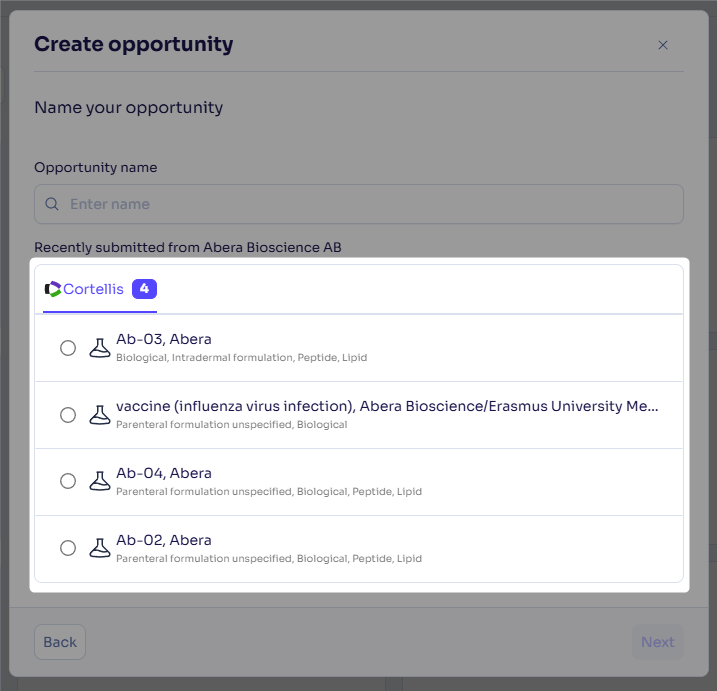The width and height of the screenshot is (717, 691).
Task: Select the Ab-02, Abera radio button
Action: click(x=68, y=548)
